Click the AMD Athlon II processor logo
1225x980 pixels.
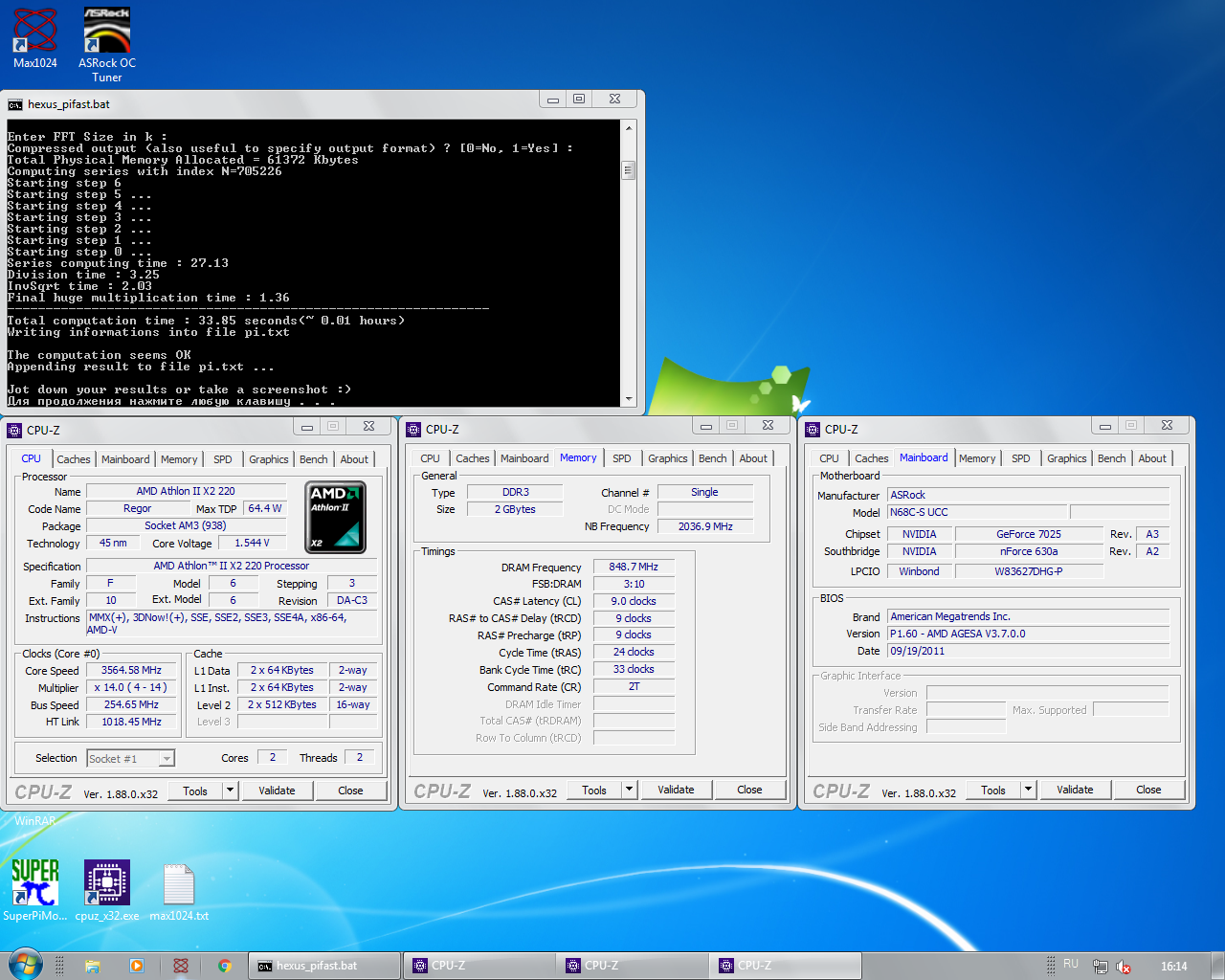click(x=335, y=518)
